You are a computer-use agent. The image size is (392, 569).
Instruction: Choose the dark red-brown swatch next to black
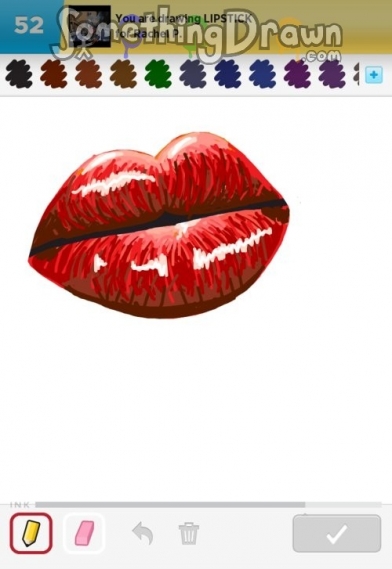[x=54, y=74]
